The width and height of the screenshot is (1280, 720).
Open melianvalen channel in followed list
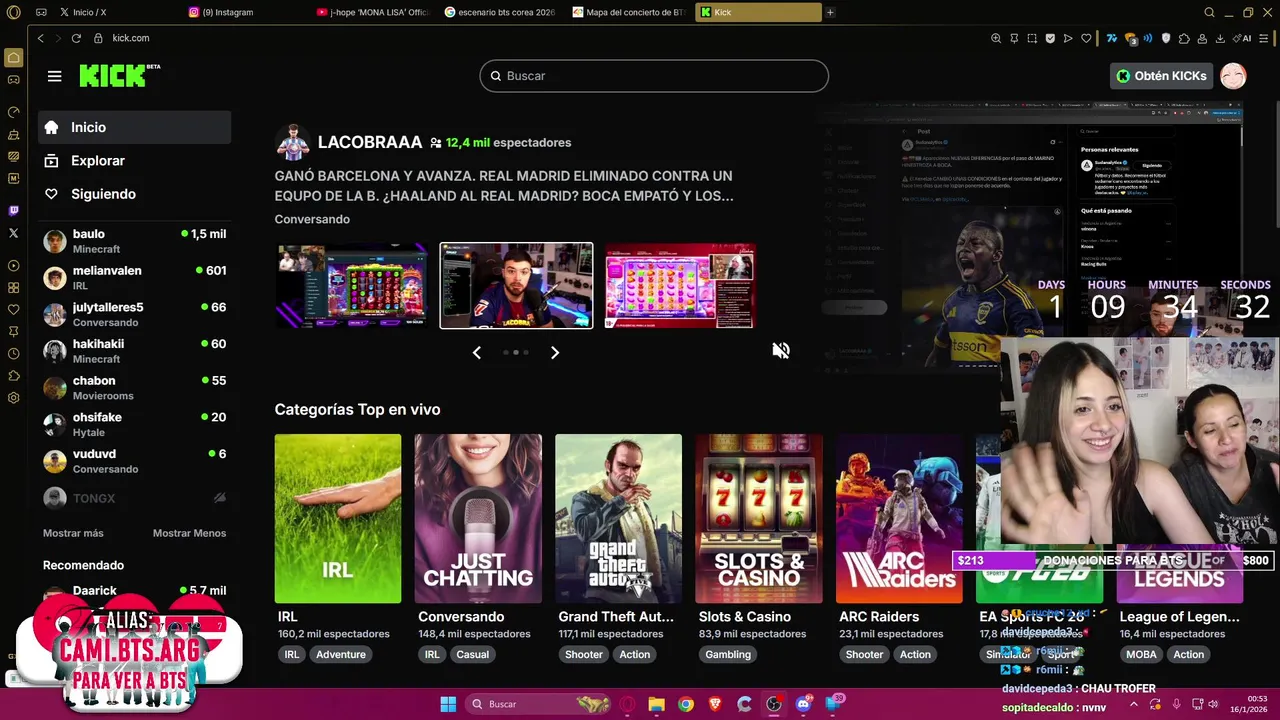click(x=135, y=277)
